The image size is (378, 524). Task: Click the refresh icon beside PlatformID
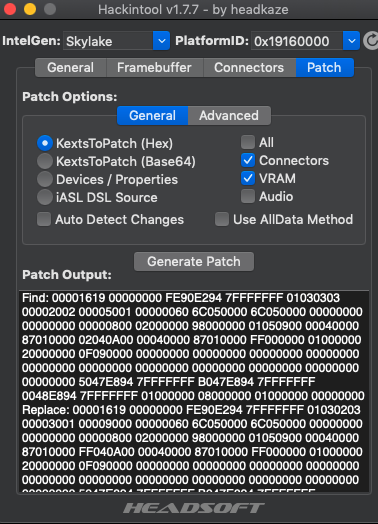tap(371, 41)
